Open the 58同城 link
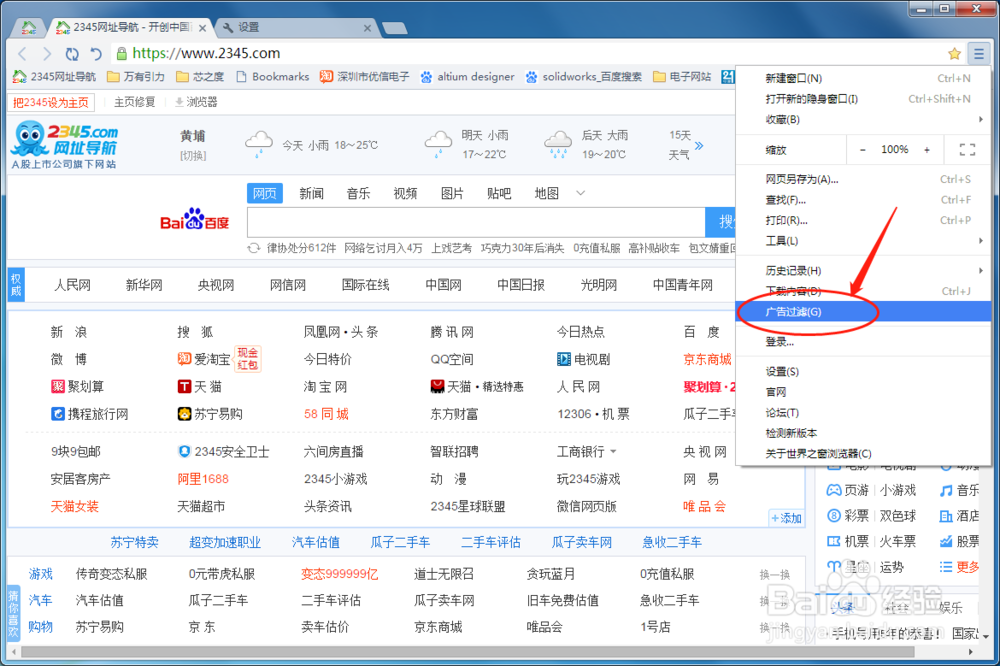The width and height of the screenshot is (1000, 666). pos(326,414)
